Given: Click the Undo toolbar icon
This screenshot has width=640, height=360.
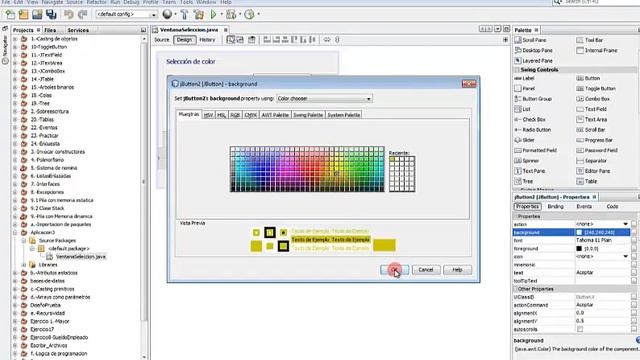Looking at the screenshot, I should [69, 15].
